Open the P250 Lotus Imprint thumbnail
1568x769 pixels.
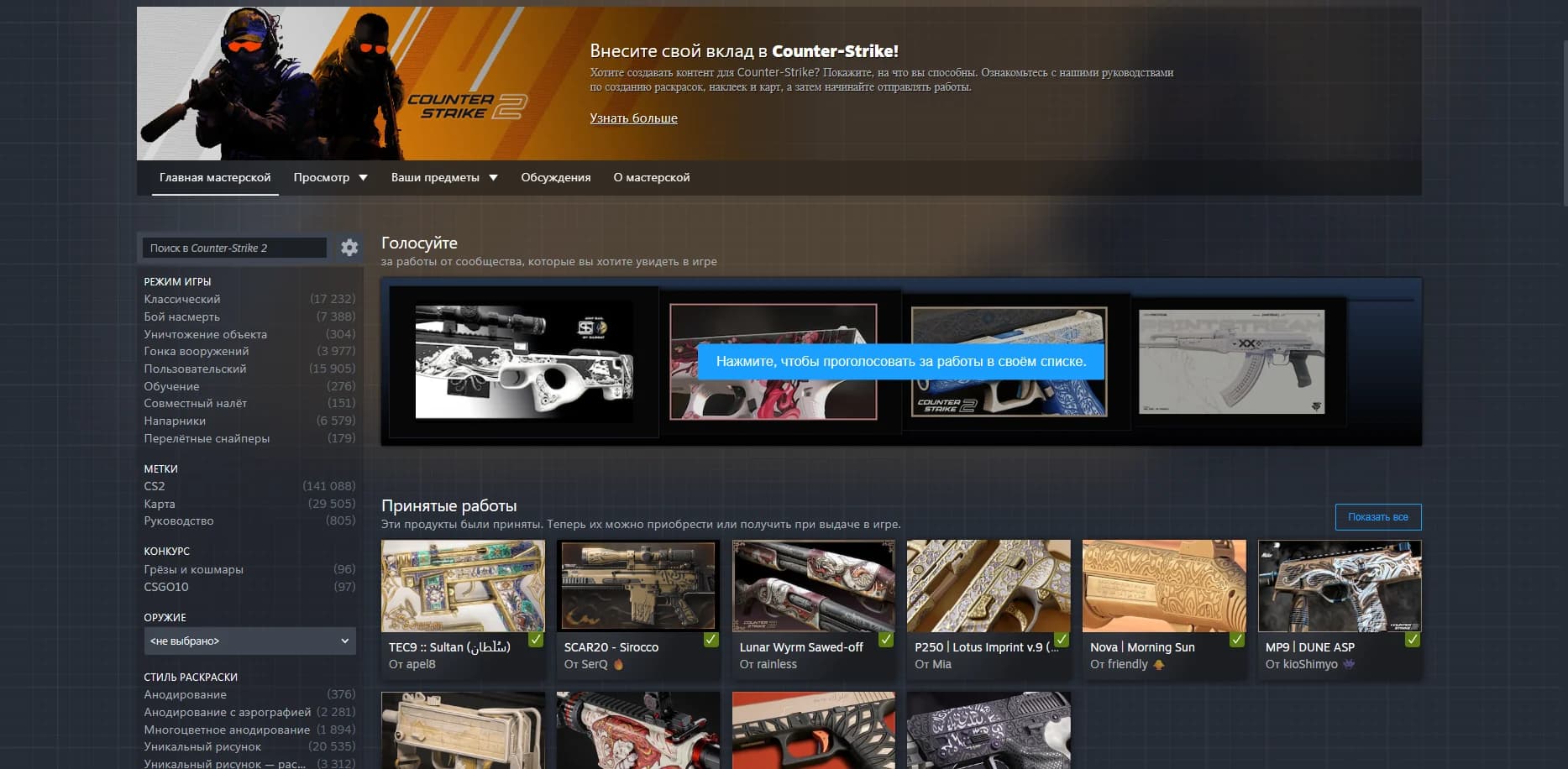(989, 586)
